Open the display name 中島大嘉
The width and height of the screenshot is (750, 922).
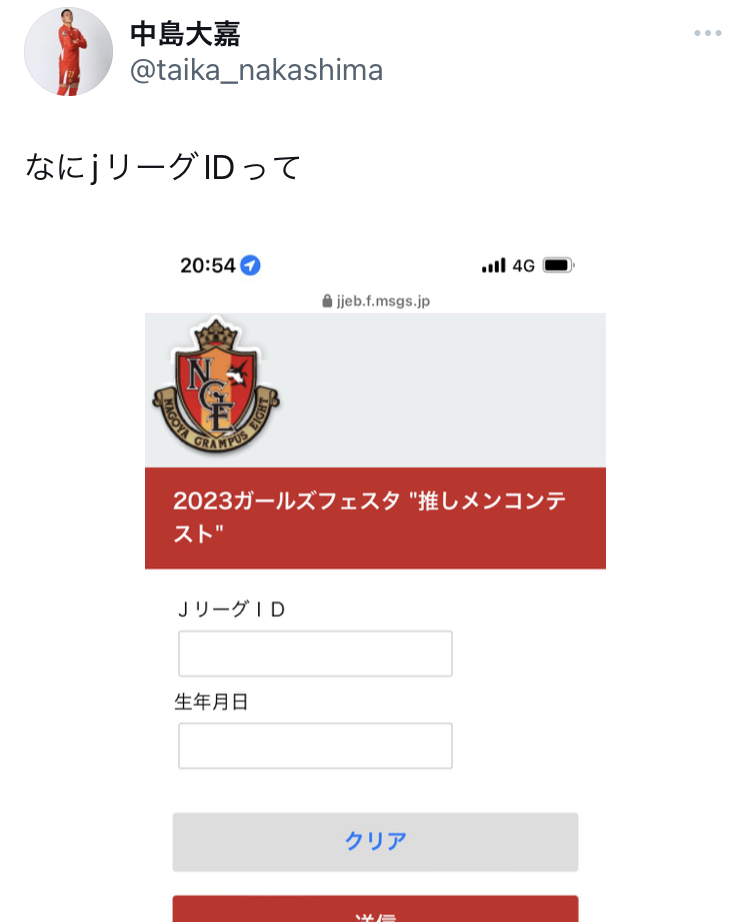(185, 34)
